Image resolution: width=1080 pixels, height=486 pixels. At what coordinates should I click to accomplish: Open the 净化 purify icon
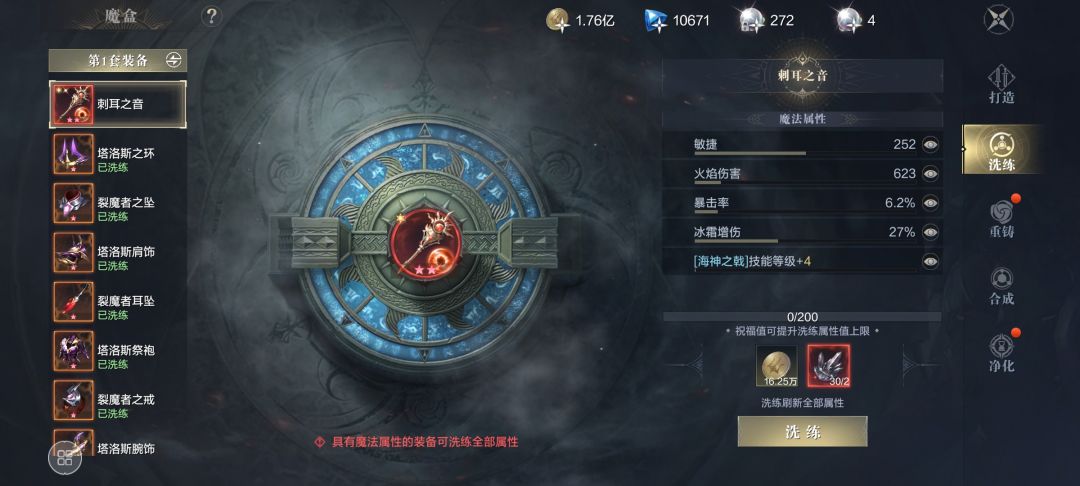pyautogui.click(x=1001, y=352)
